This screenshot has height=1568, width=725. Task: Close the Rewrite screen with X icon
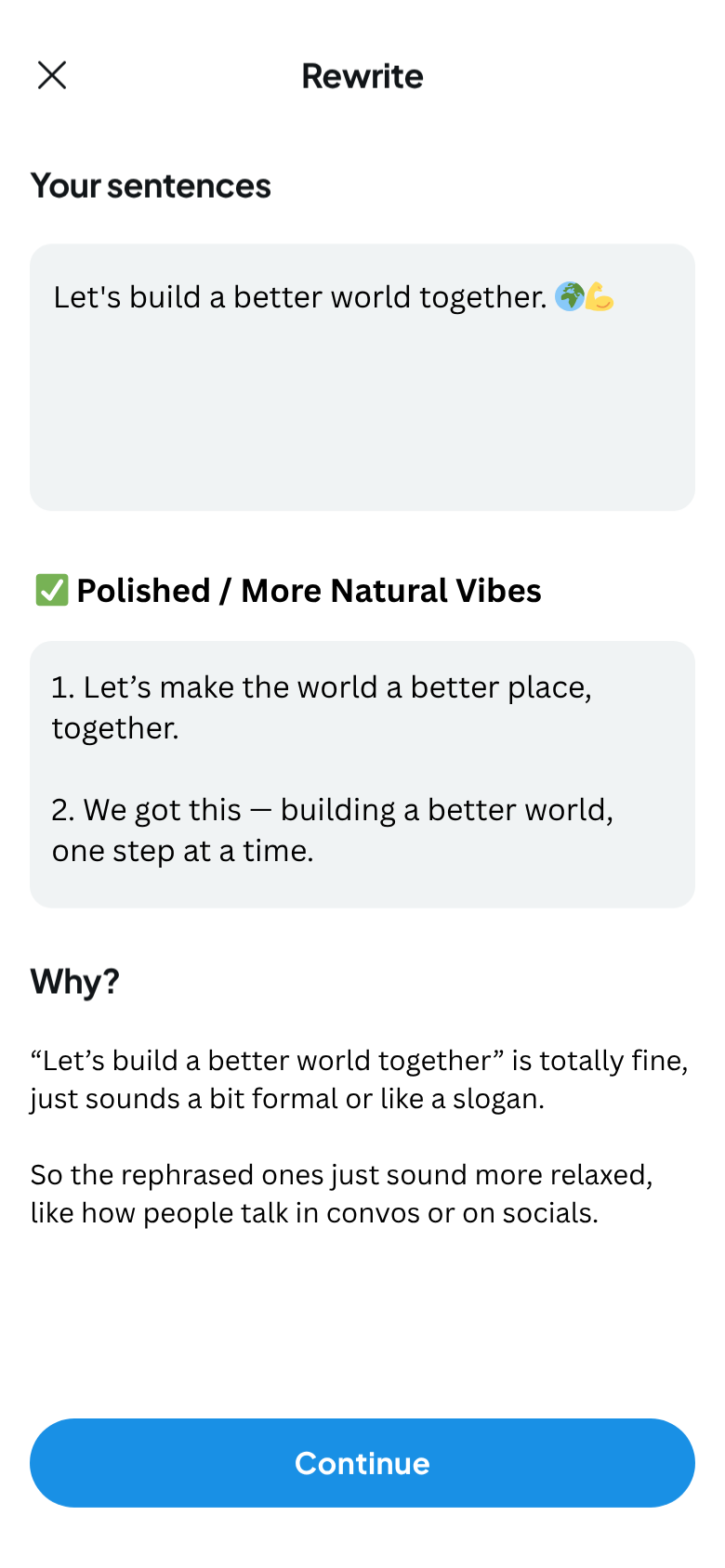click(52, 75)
